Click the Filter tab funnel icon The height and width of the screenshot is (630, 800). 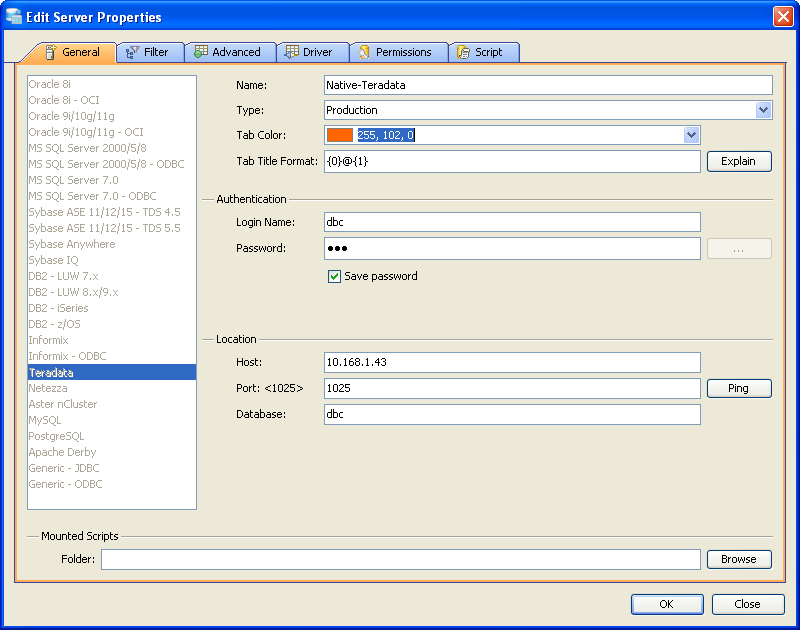point(132,52)
